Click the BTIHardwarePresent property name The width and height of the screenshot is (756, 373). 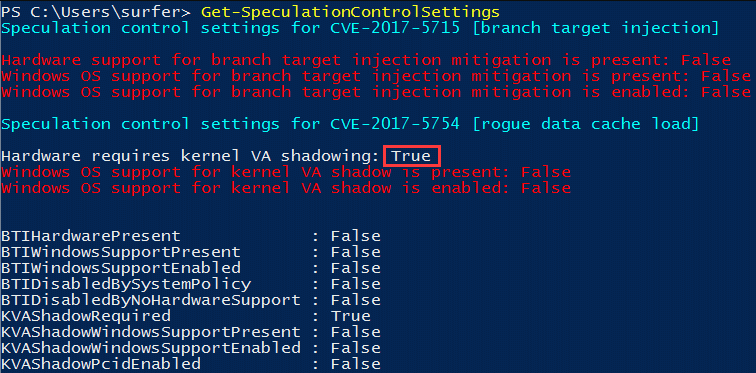pyautogui.click(x=91, y=236)
